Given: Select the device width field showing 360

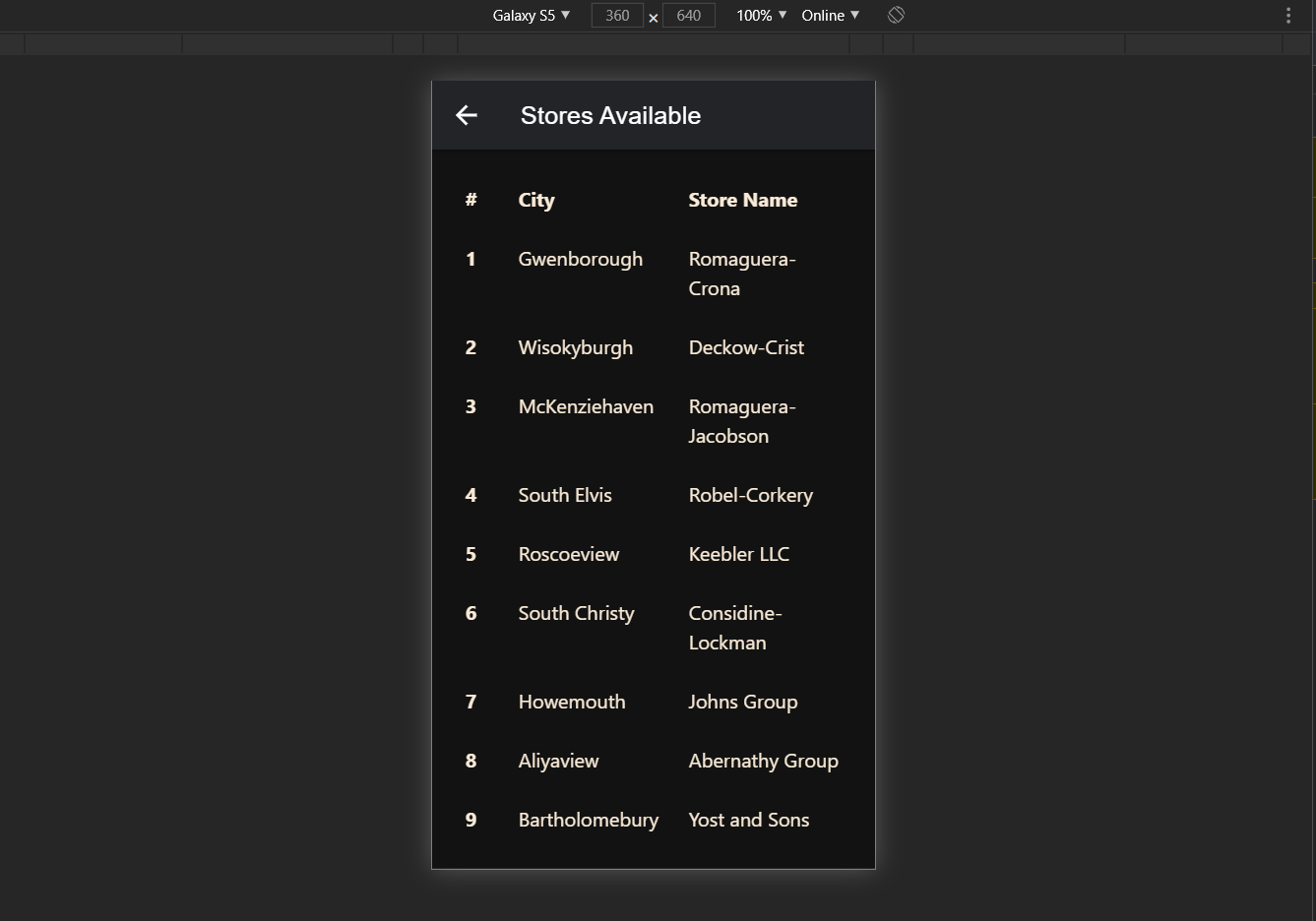Looking at the screenshot, I should point(616,15).
